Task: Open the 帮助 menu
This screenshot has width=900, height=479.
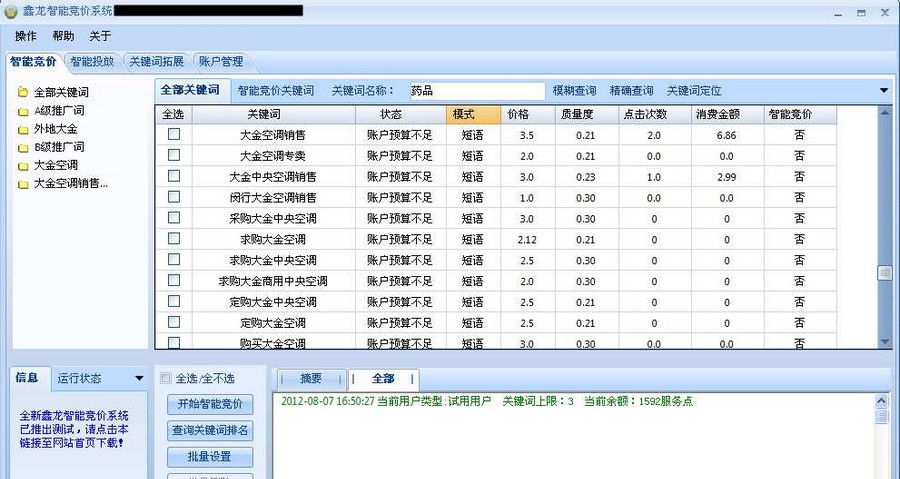Action: tap(63, 36)
